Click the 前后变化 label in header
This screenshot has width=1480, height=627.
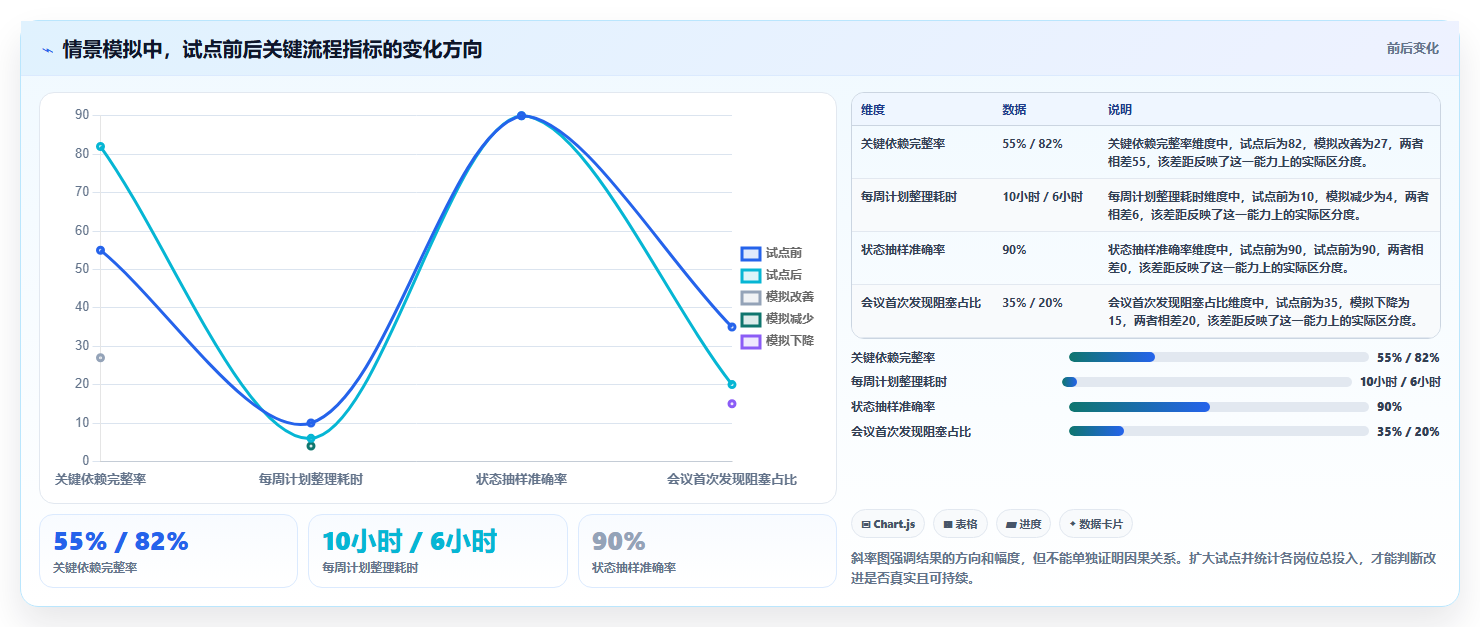point(1412,48)
